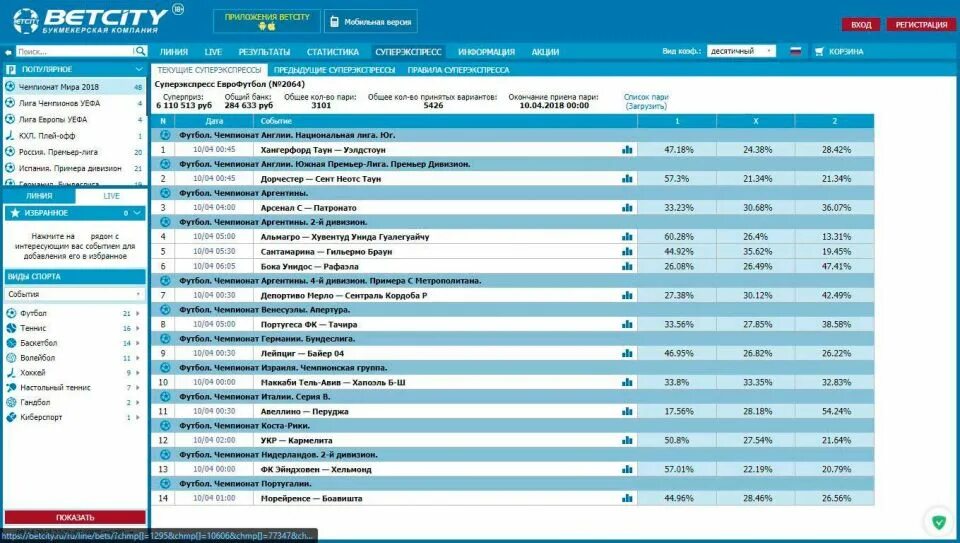Click the green shield icon

(x=939, y=522)
